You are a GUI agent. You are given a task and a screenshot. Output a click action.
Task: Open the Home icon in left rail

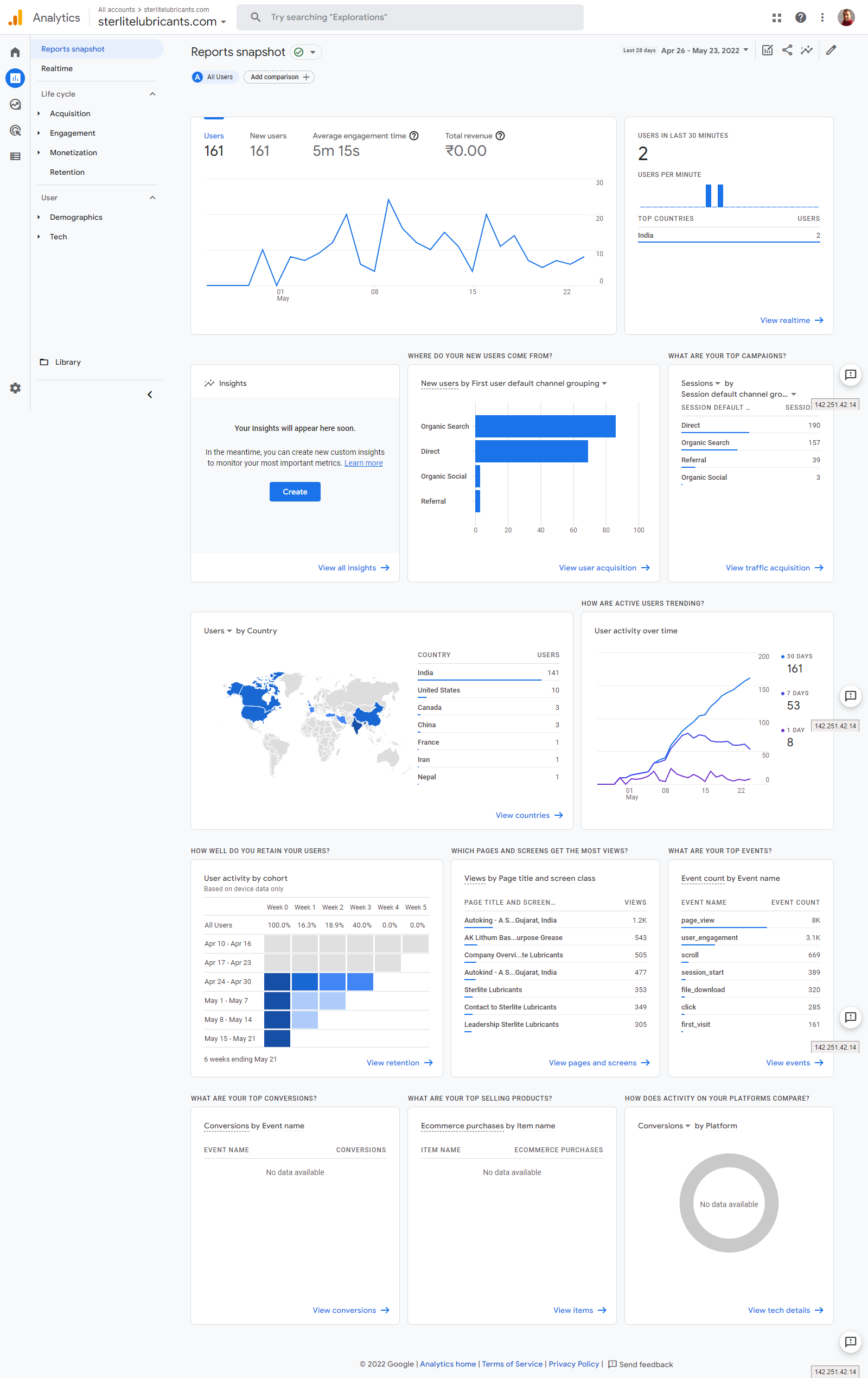tap(15, 52)
